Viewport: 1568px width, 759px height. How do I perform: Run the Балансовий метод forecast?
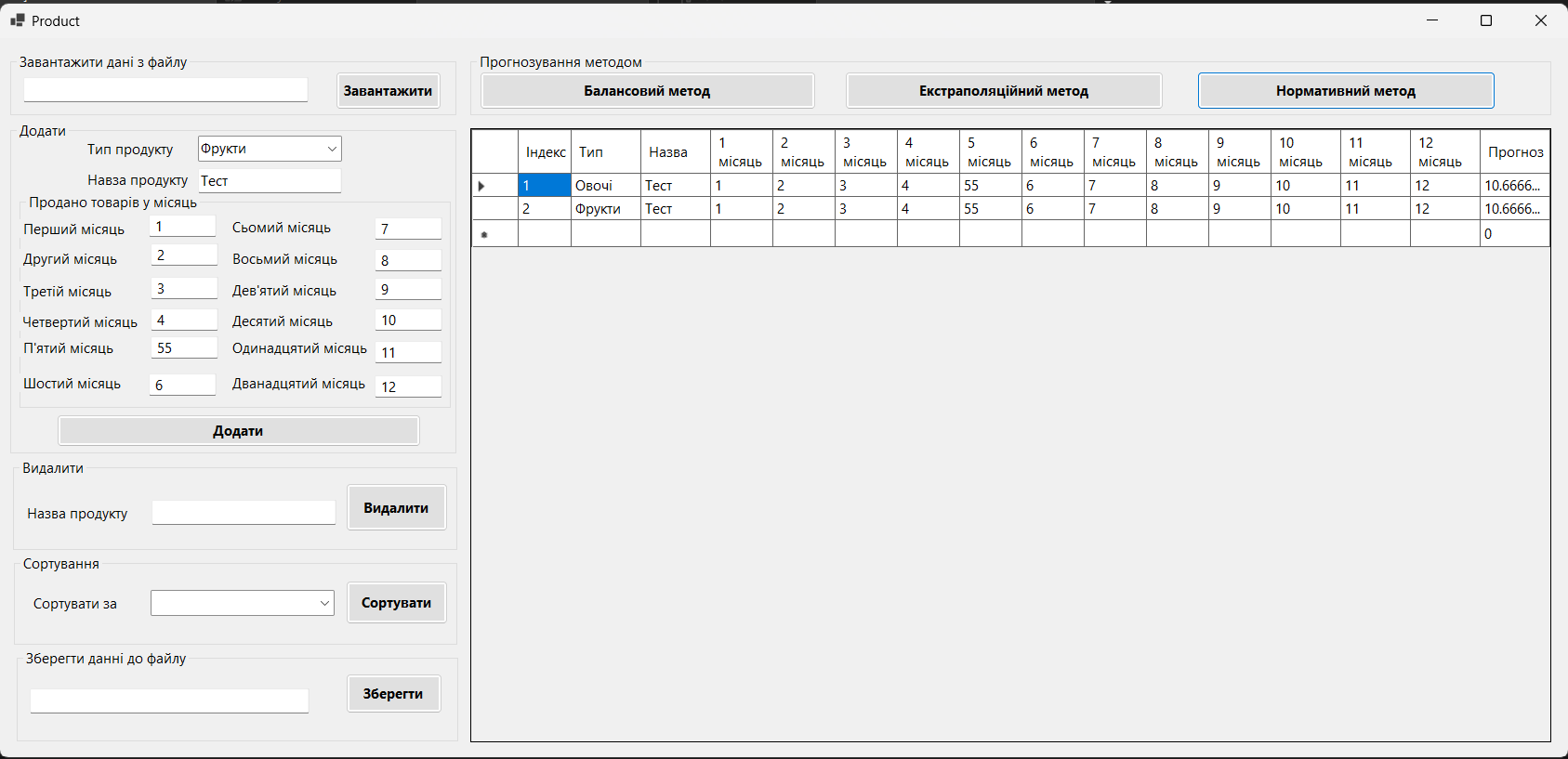pyautogui.click(x=647, y=91)
